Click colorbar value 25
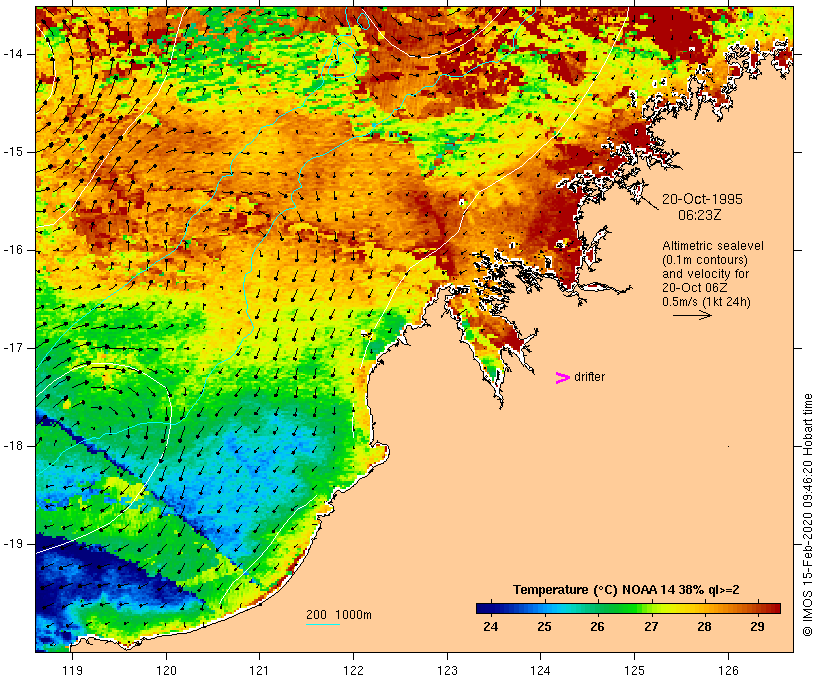Viewport: 820px width, 680px height. pos(544,627)
